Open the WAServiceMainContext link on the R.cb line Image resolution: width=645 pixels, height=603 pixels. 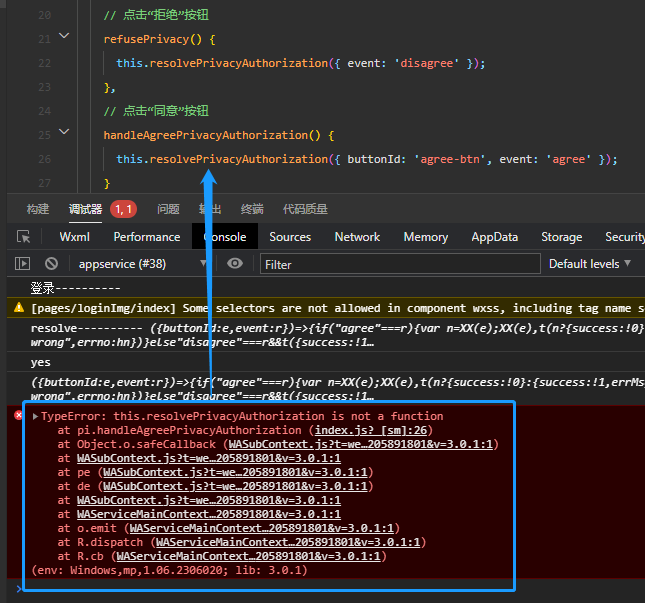pyautogui.click(x=248, y=556)
